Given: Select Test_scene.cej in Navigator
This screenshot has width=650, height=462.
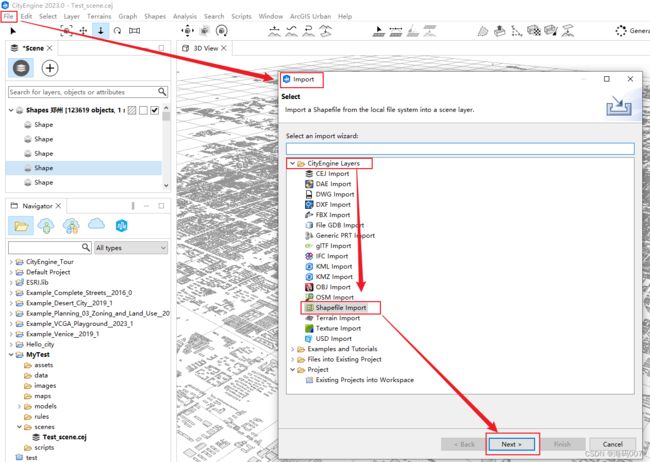Looking at the screenshot, I should click(60, 437).
